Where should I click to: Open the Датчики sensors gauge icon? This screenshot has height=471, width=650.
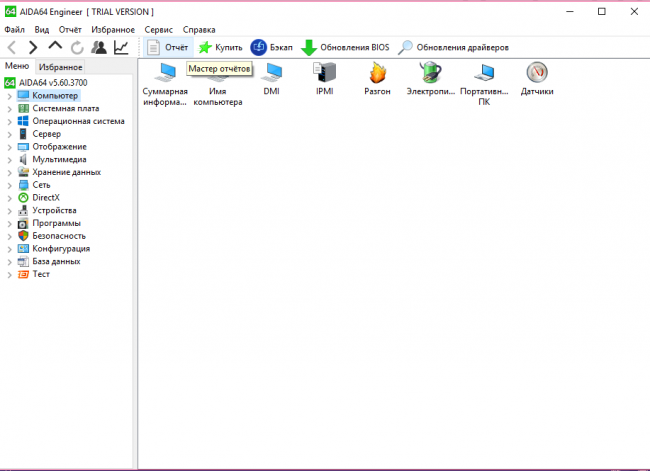[537, 72]
